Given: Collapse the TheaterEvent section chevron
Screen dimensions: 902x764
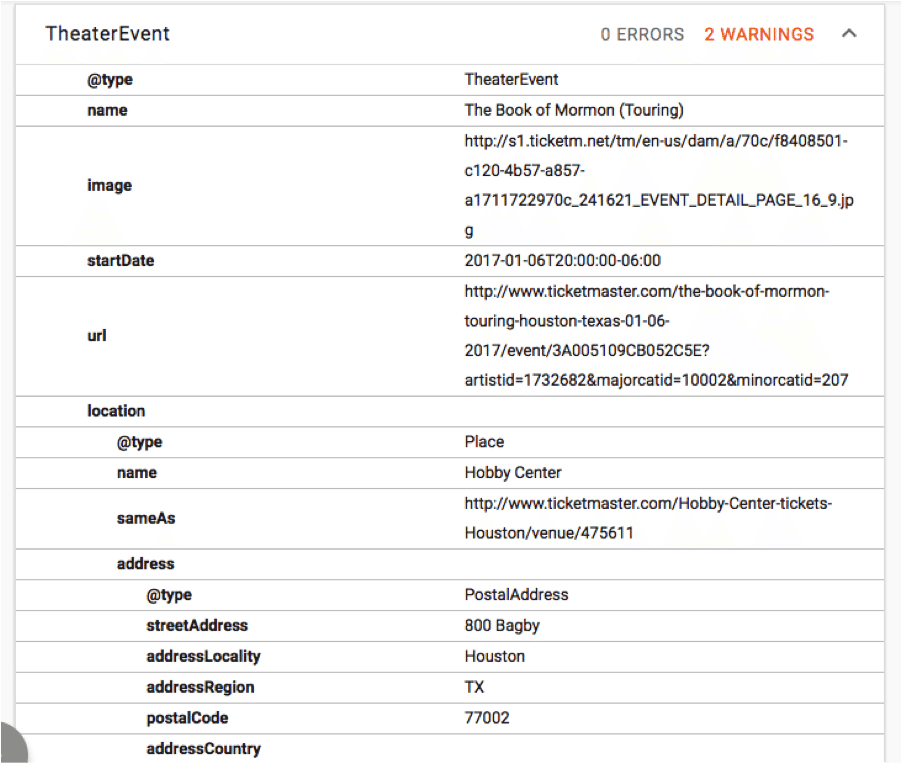Looking at the screenshot, I should click(x=849, y=33).
